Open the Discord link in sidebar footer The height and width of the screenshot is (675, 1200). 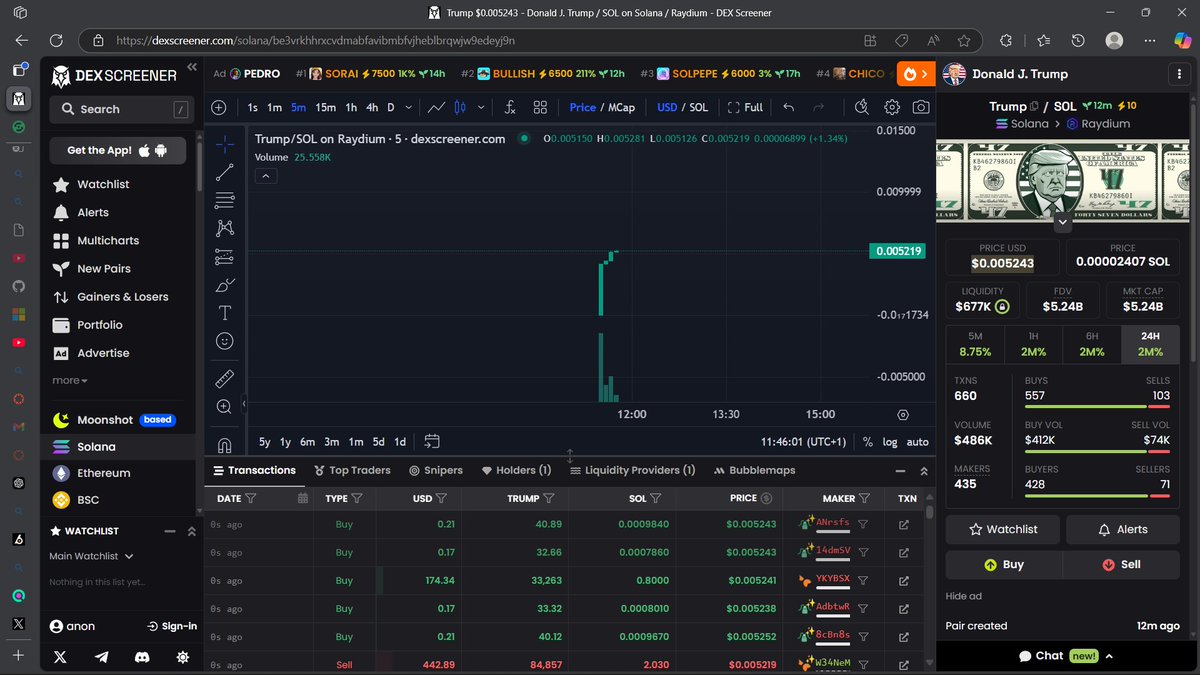(x=142, y=657)
